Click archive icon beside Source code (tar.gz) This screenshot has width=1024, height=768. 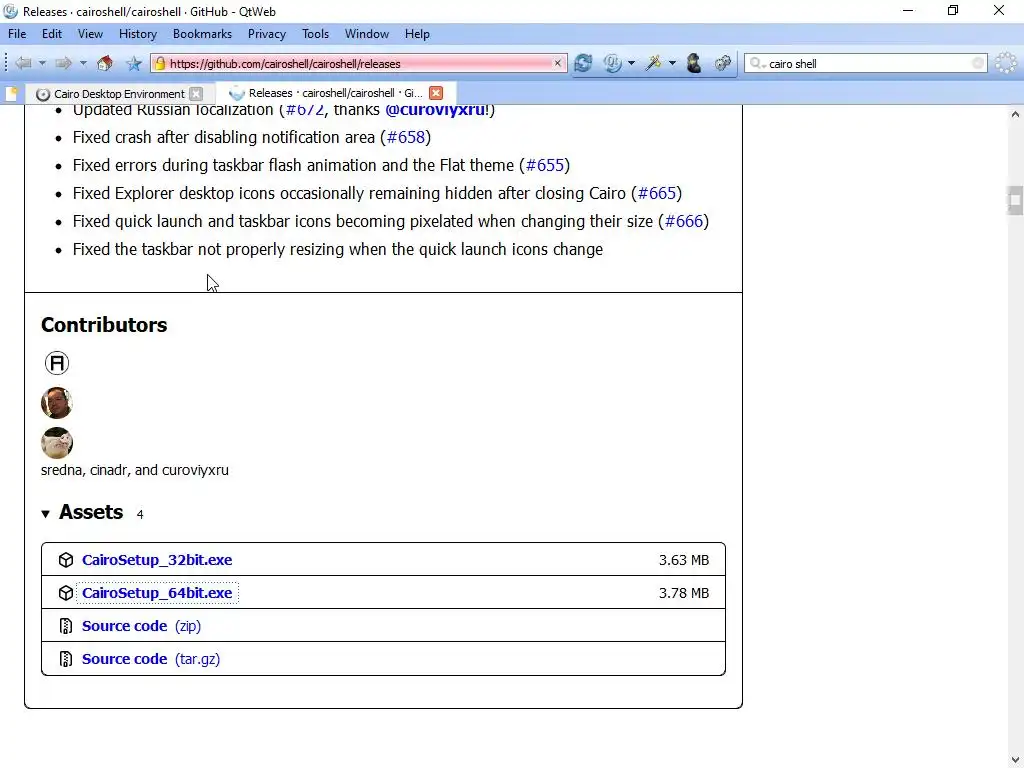click(66, 659)
